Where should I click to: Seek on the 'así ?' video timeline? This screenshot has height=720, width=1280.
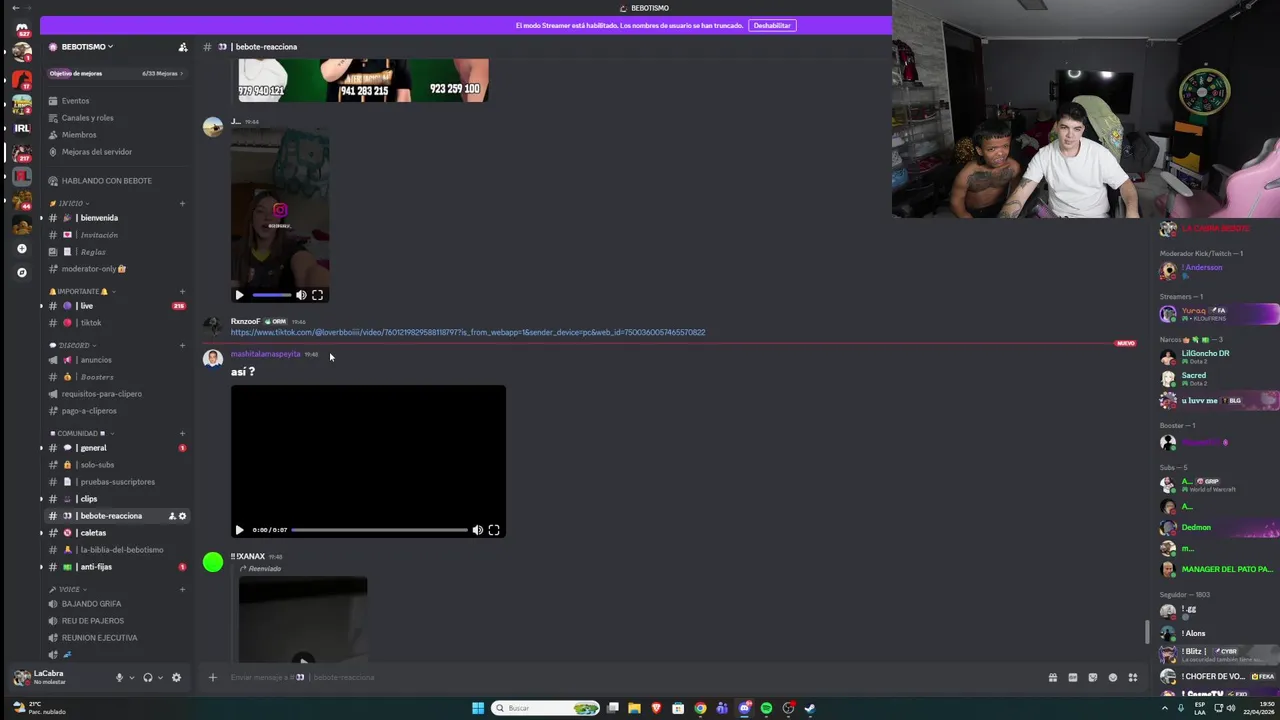click(x=380, y=530)
